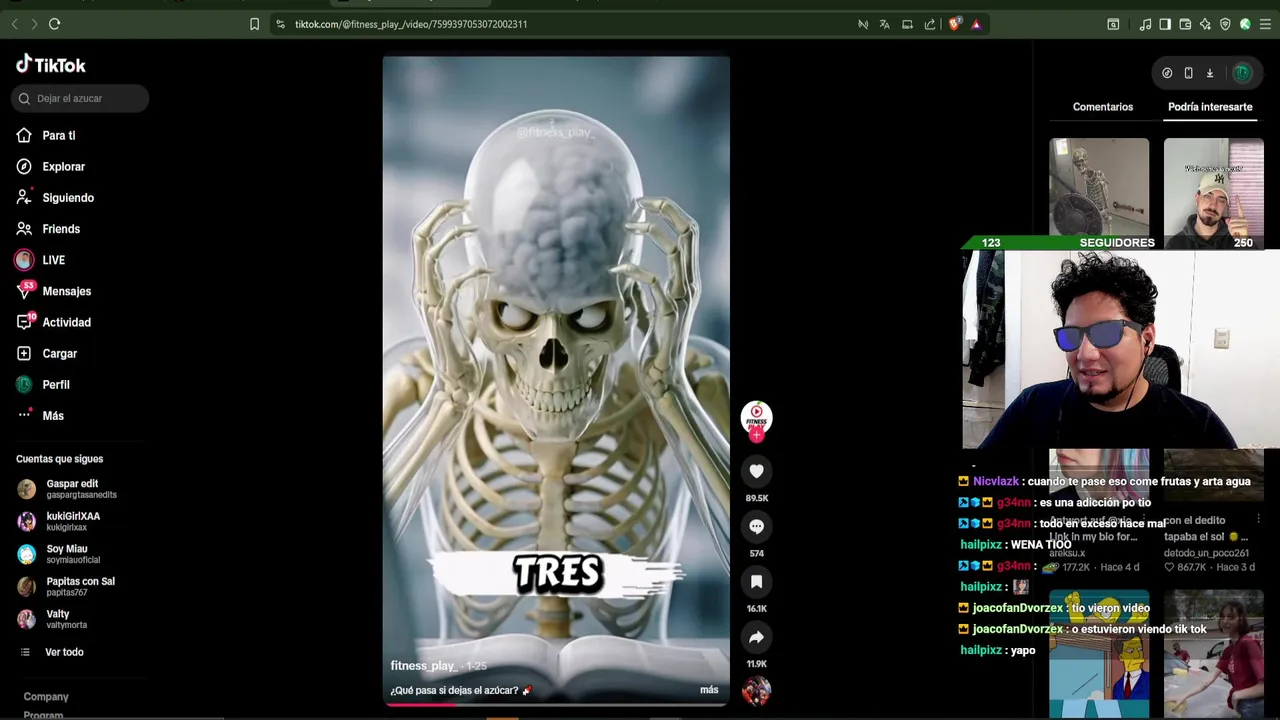Click the TikTok logo
This screenshot has height=720, width=1280.
[51, 65]
